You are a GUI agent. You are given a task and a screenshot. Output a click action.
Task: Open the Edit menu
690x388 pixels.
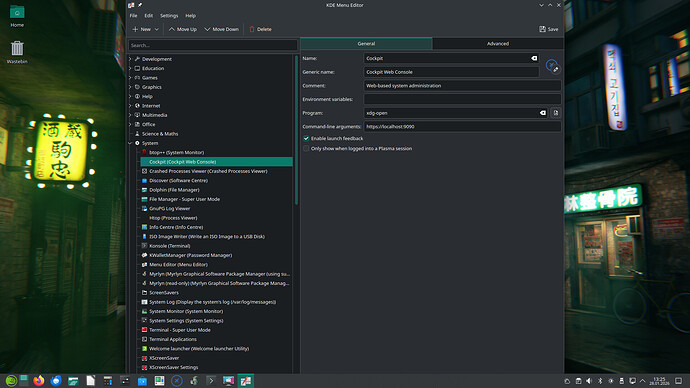click(149, 16)
